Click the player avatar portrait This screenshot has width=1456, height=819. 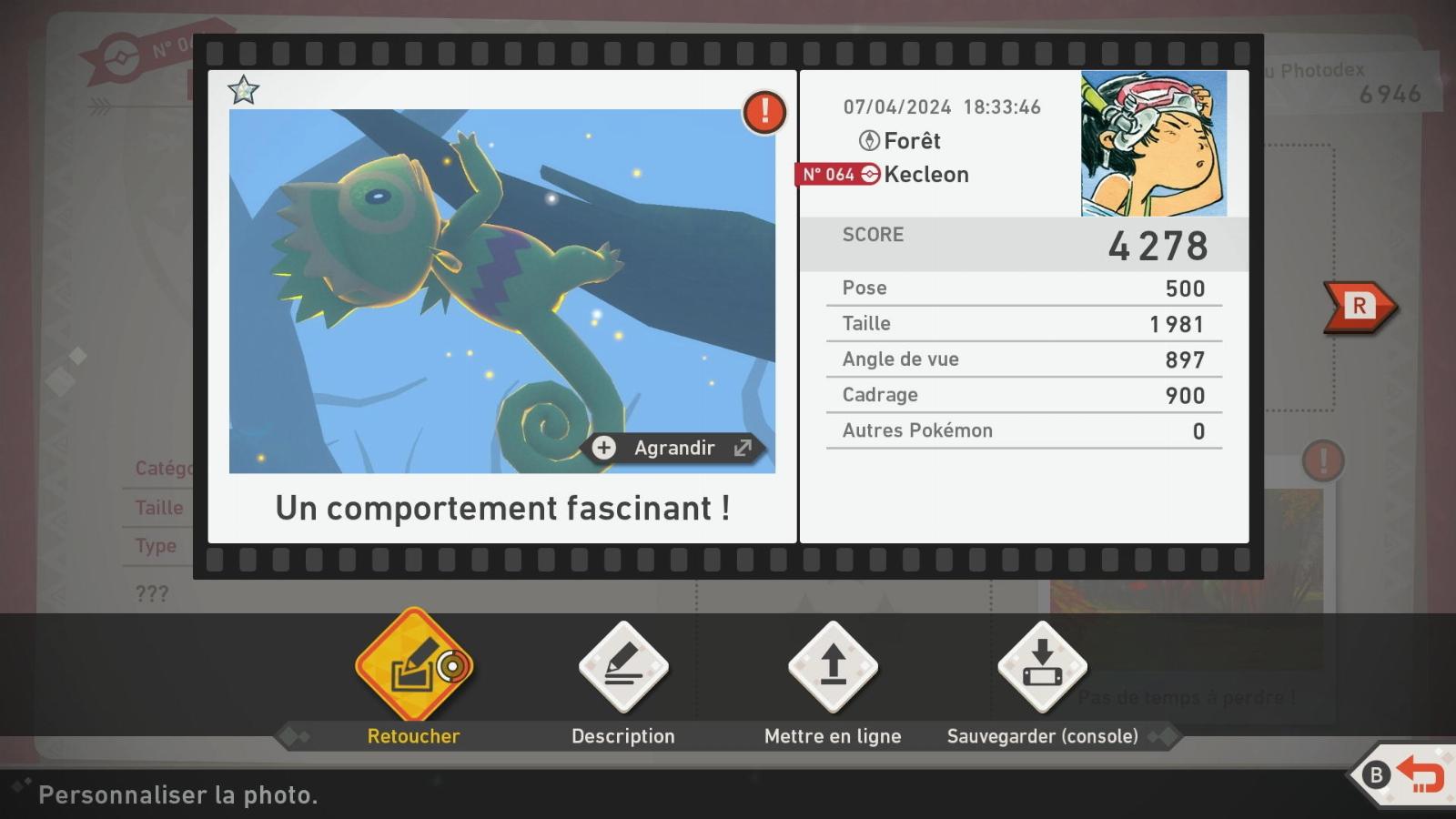tap(1154, 144)
